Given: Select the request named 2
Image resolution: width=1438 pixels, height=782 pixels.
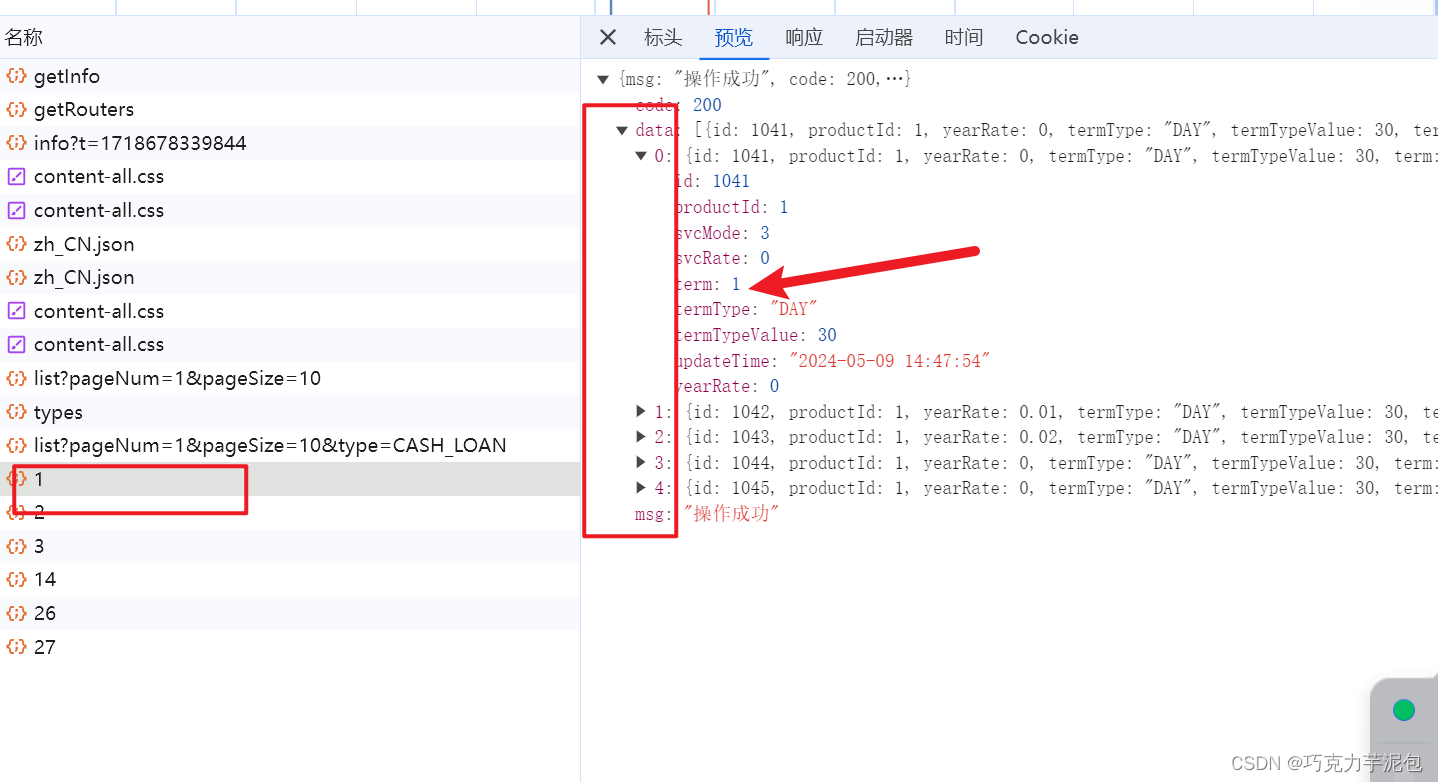Looking at the screenshot, I should (x=290, y=512).
